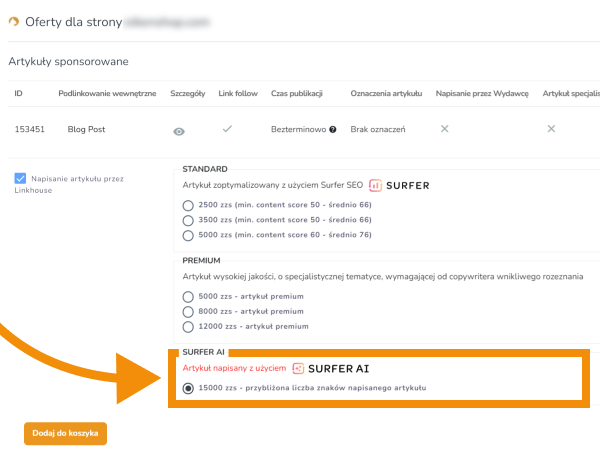
Task: Click the PREMIUM group label
Action: (x=201, y=260)
